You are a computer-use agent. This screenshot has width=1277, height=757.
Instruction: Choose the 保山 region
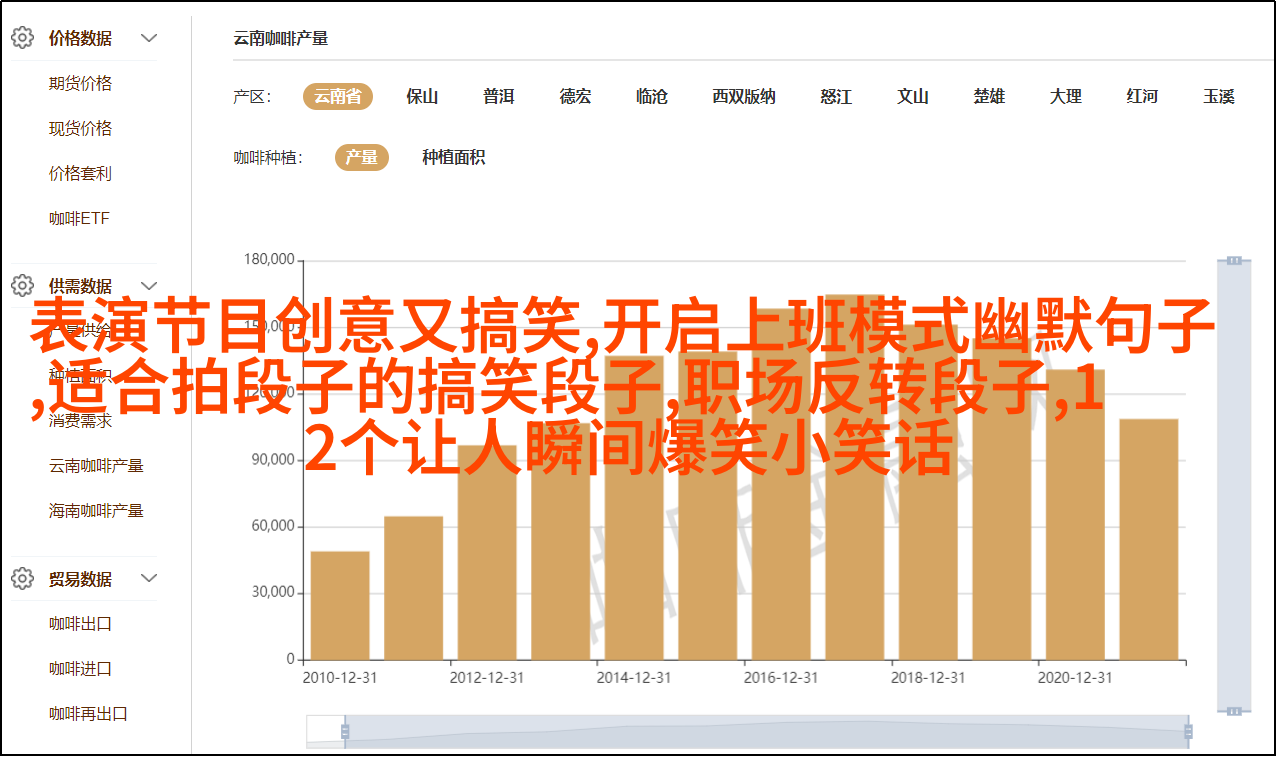pyautogui.click(x=422, y=97)
